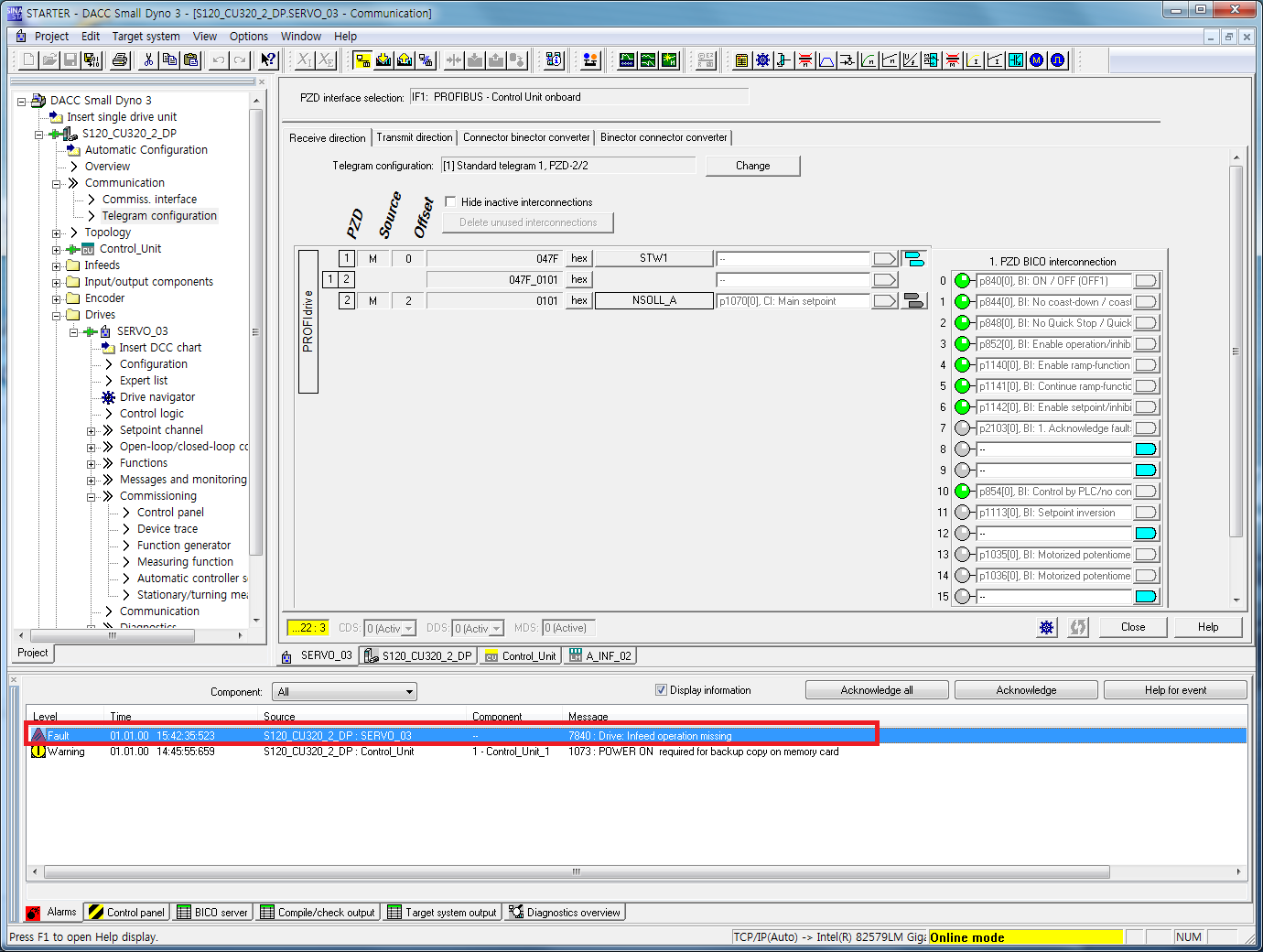The height and width of the screenshot is (952, 1263).
Task: Collapse the Commissioning tree node
Action: (x=92, y=496)
